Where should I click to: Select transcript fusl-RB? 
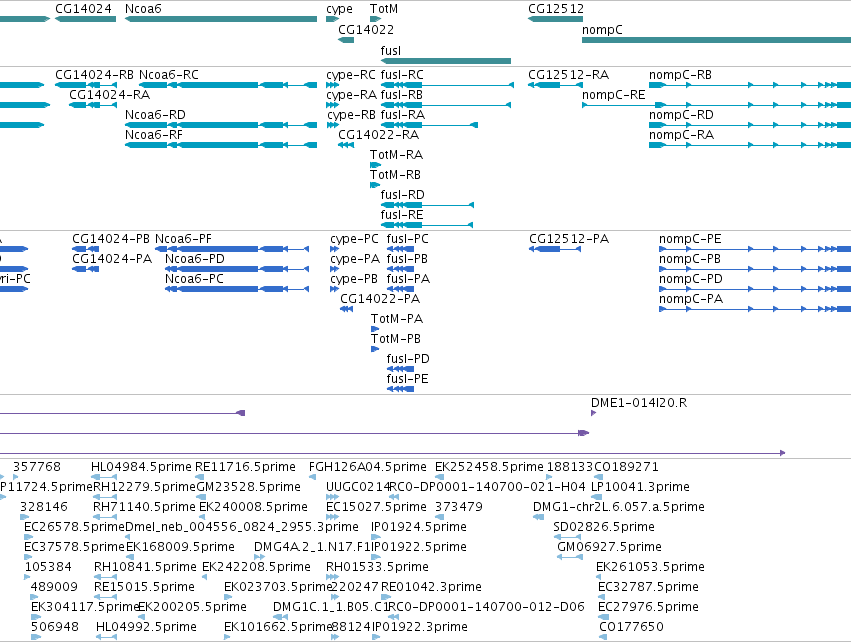pyautogui.click(x=446, y=105)
